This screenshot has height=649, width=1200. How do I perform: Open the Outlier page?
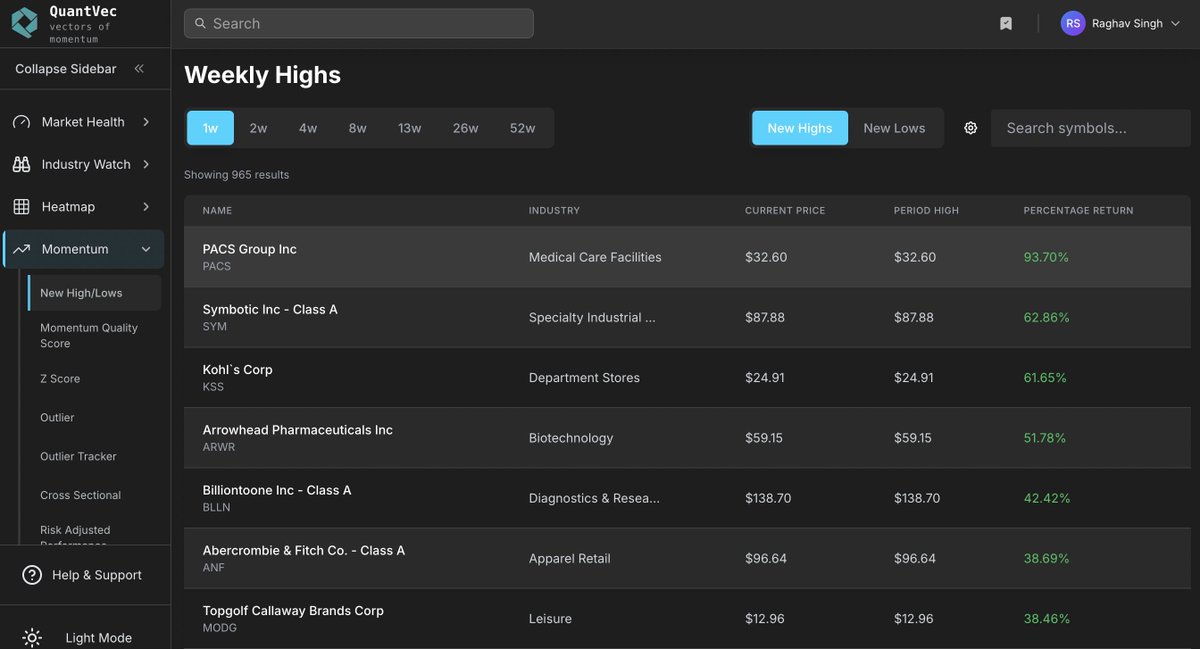57,418
